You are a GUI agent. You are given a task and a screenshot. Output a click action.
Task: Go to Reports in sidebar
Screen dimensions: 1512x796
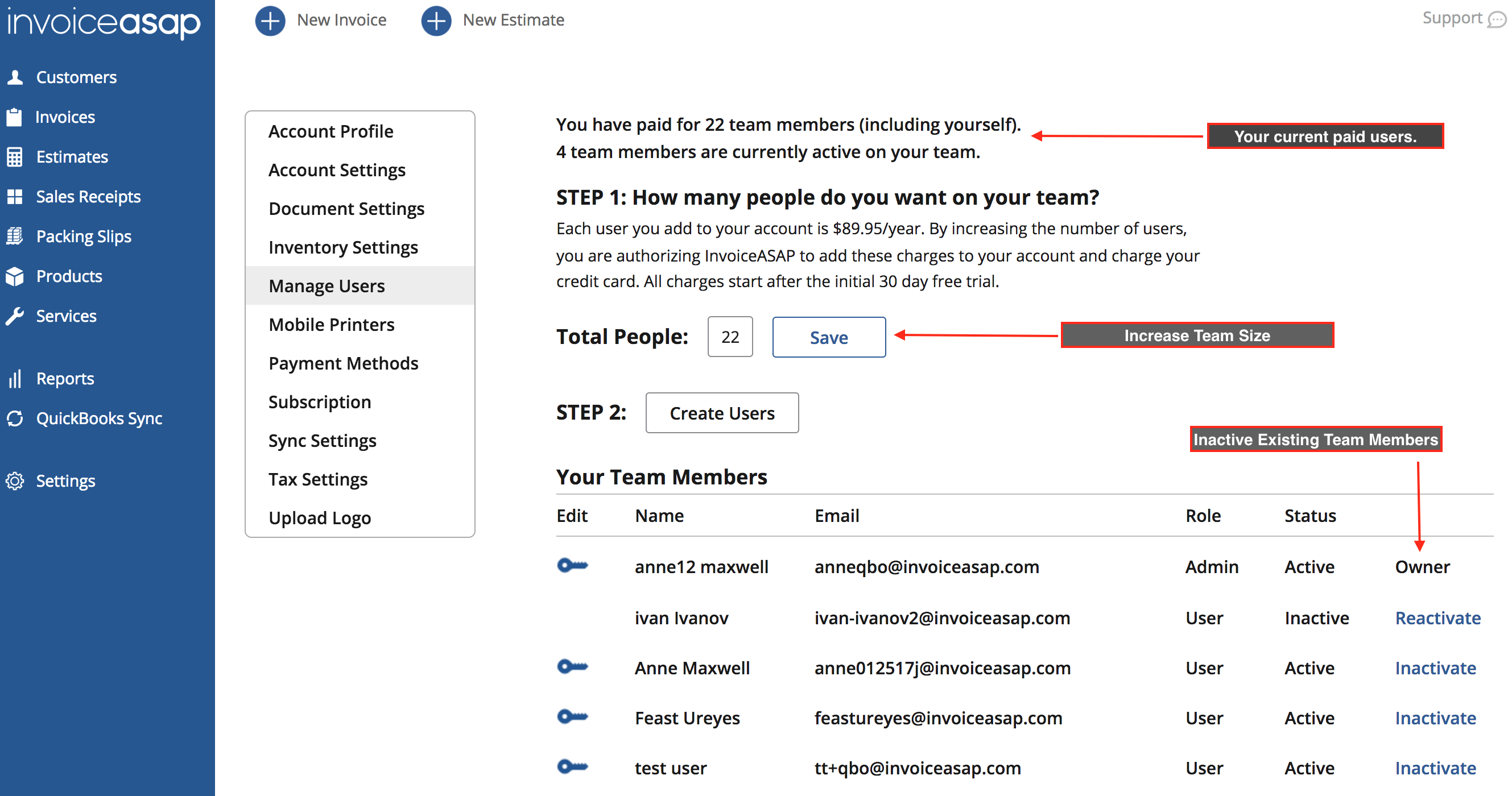pyautogui.click(x=65, y=378)
